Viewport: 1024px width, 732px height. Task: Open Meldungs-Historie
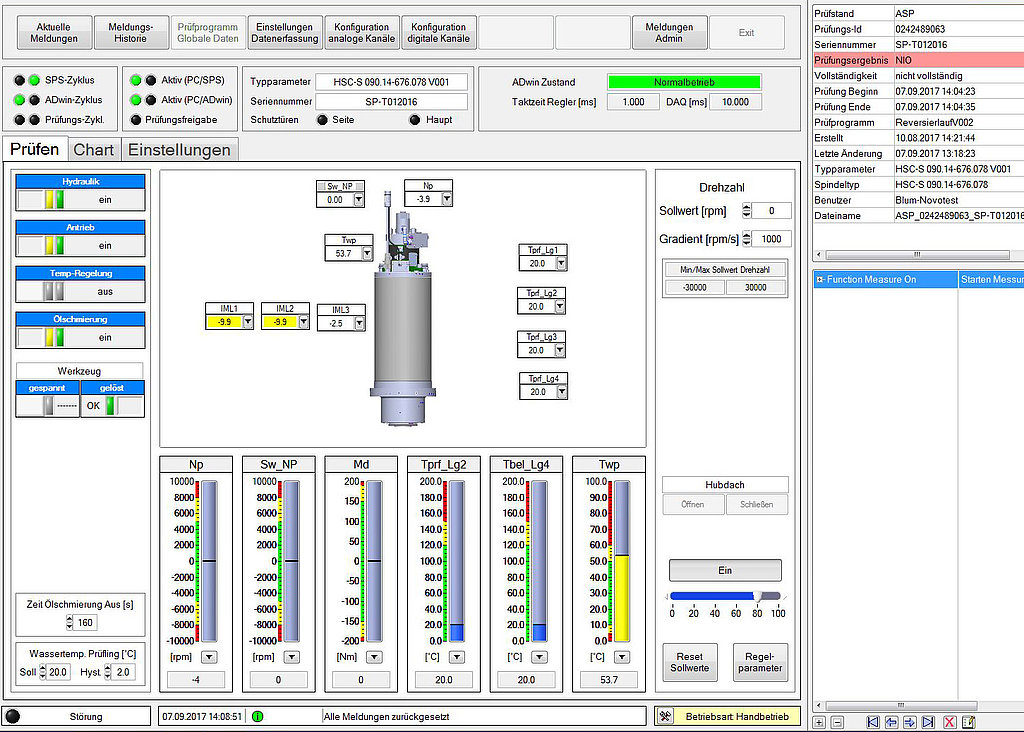(131, 33)
